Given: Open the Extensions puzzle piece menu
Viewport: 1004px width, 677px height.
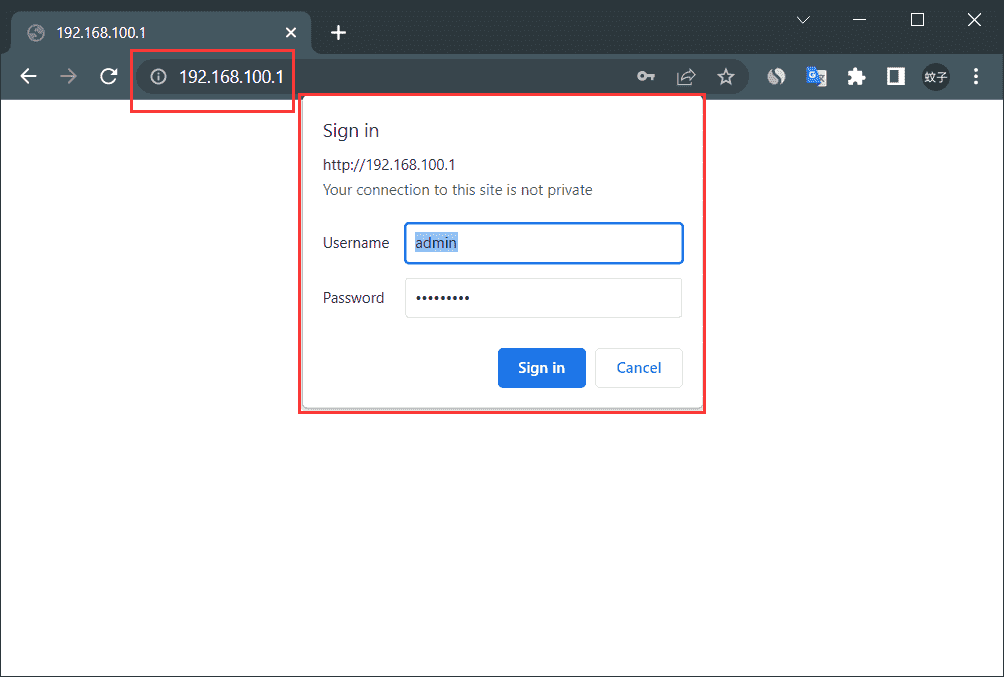Looking at the screenshot, I should point(856,77).
